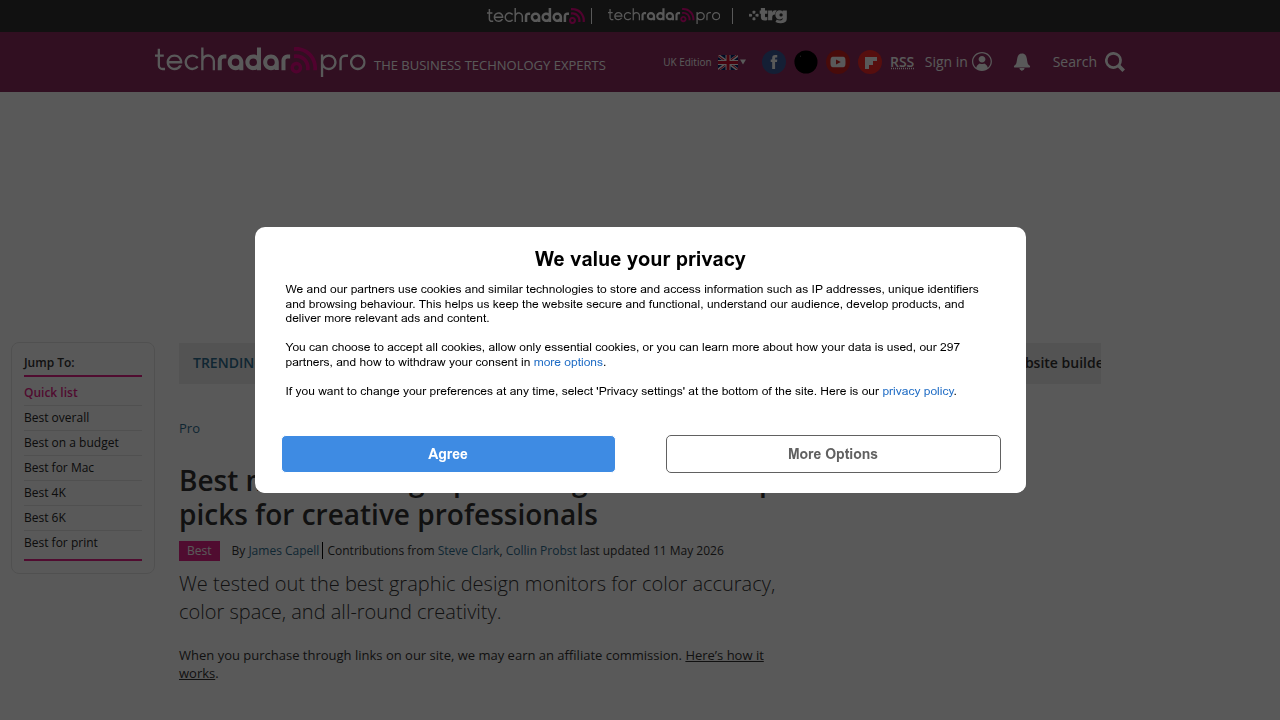
Task: Select Best 4K in Jump To list
Action: 45,492
